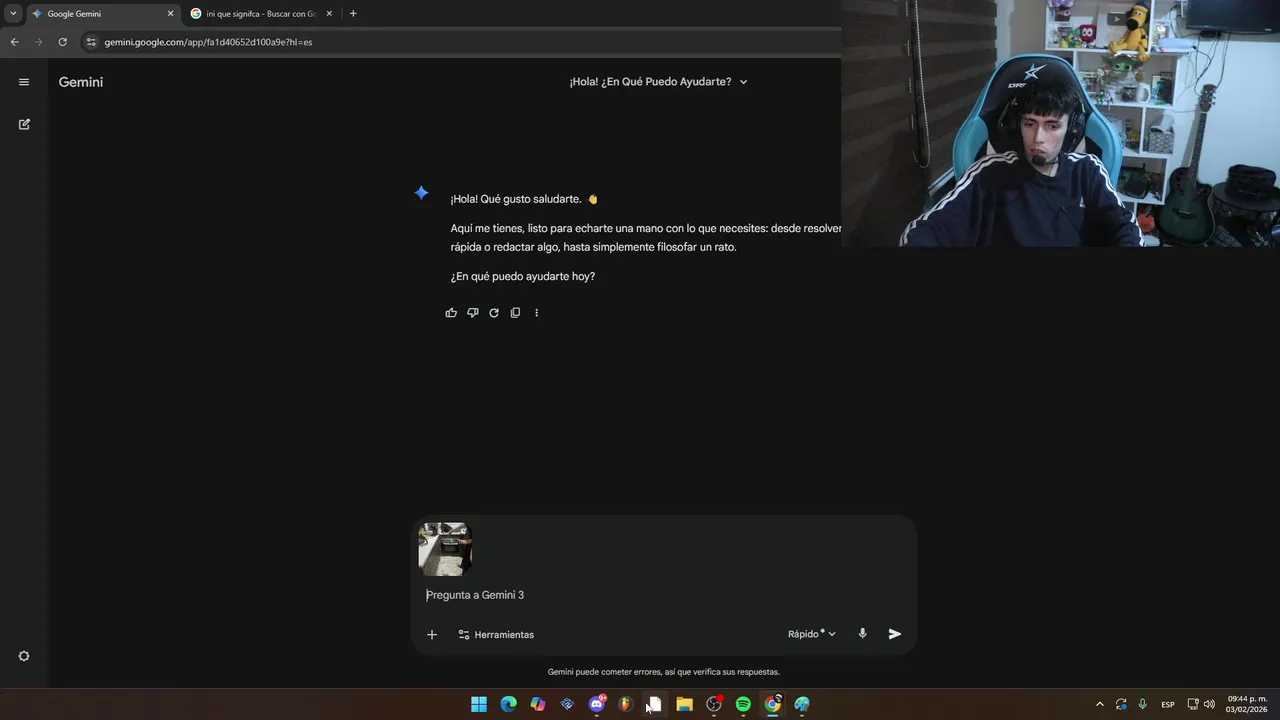Click the Gemini error disclaimer text
The image size is (1280, 720).
click(x=664, y=672)
